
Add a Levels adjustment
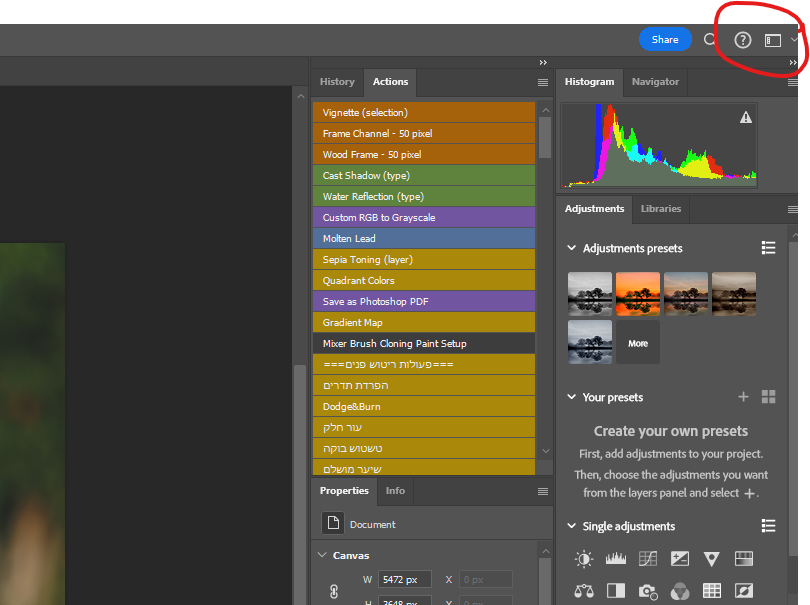[616, 560]
